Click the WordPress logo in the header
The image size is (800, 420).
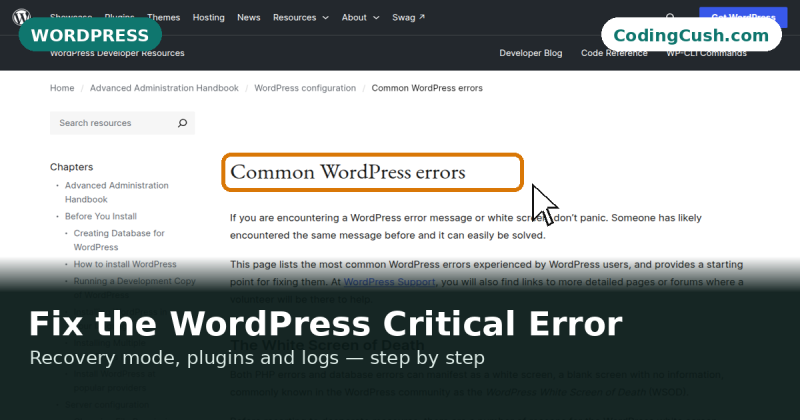coord(21,17)
